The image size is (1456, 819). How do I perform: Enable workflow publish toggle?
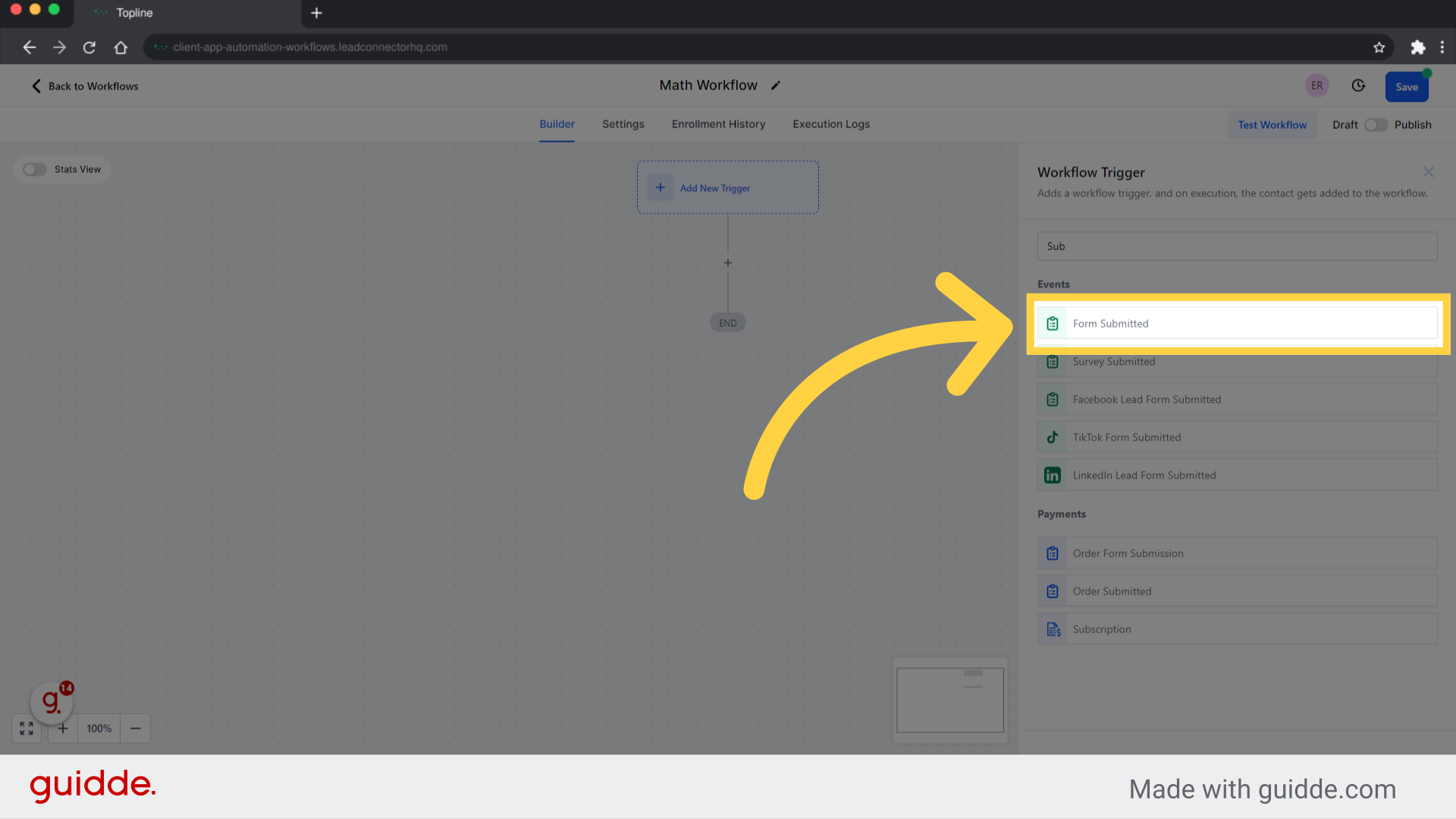1376,124
